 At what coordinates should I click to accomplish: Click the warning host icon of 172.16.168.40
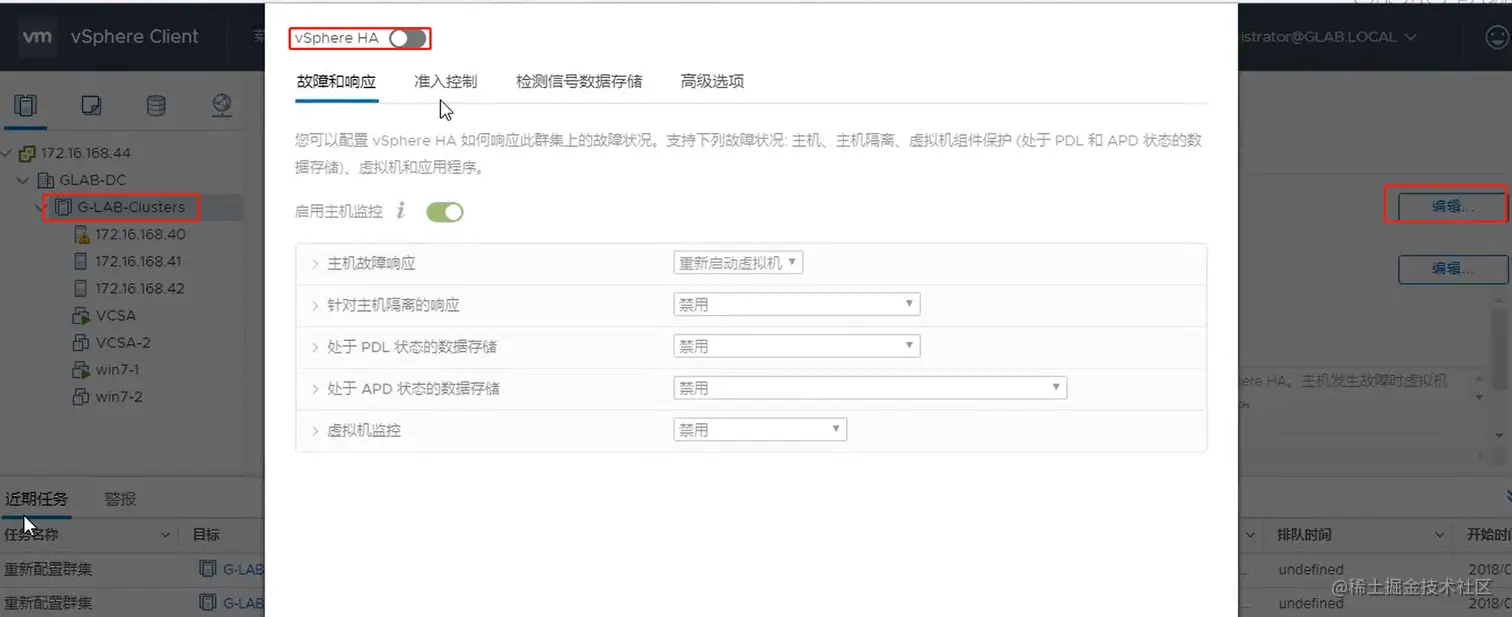coord(82,234)
